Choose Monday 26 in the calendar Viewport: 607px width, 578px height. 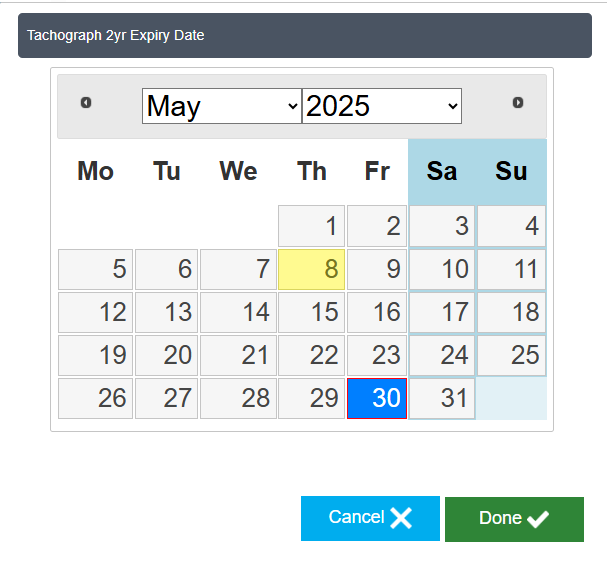(x=96, y=398)
